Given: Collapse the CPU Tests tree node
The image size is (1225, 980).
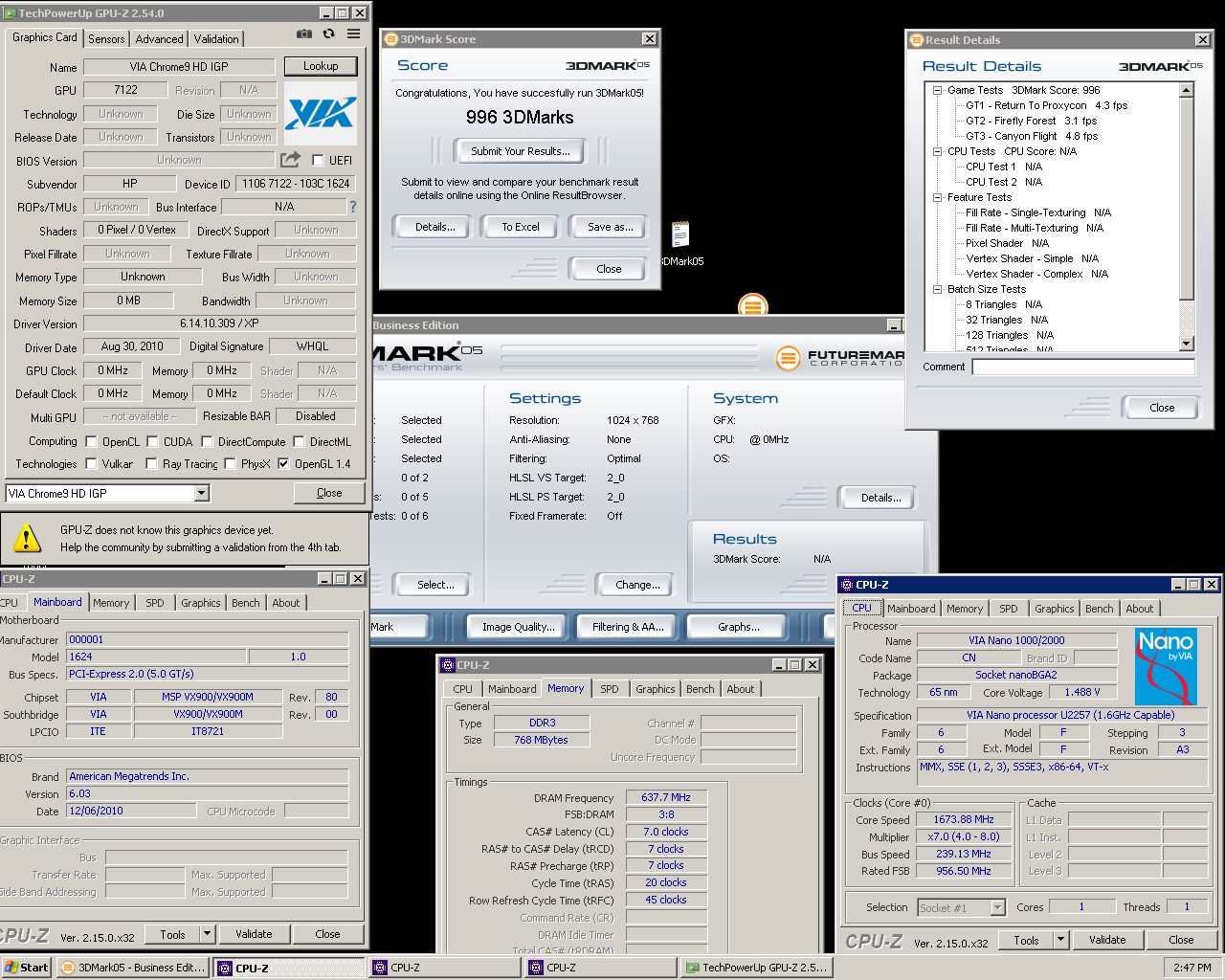Looking at the screenshot, I should 938,151.
